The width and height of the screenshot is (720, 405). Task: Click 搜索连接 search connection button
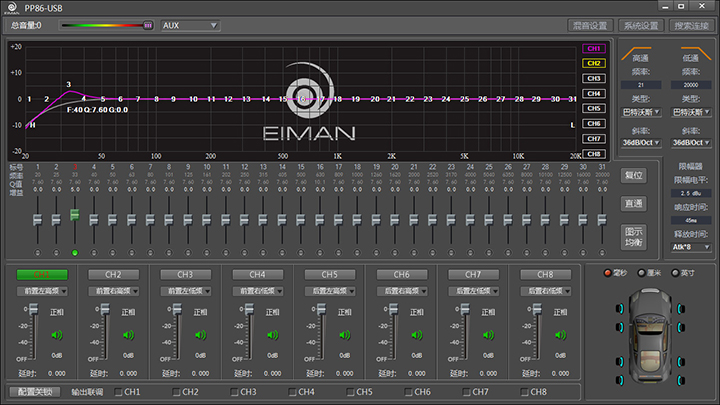[x=692, y=26]
